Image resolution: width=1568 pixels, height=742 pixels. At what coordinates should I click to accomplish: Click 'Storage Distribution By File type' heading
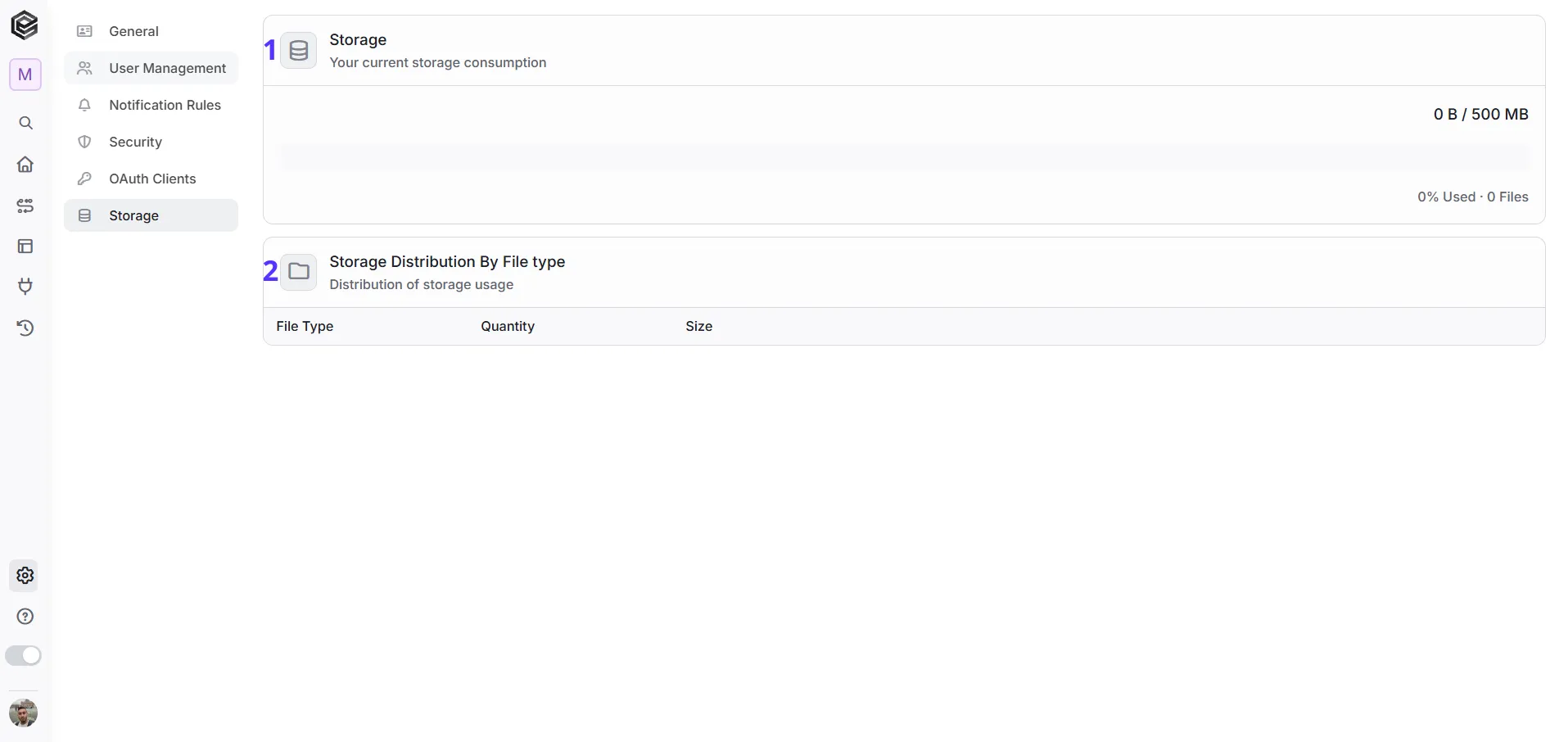tap(447, 261)
